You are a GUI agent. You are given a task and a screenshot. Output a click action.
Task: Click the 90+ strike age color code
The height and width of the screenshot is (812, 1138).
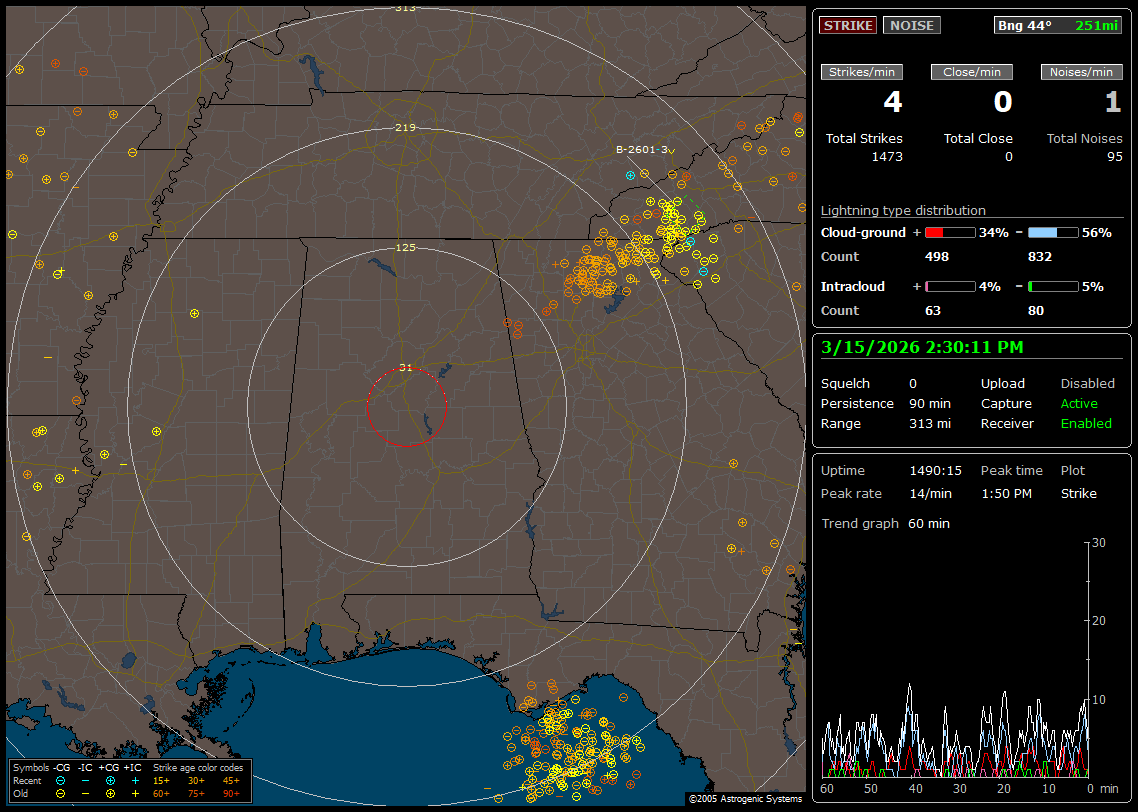pos(231,793)
